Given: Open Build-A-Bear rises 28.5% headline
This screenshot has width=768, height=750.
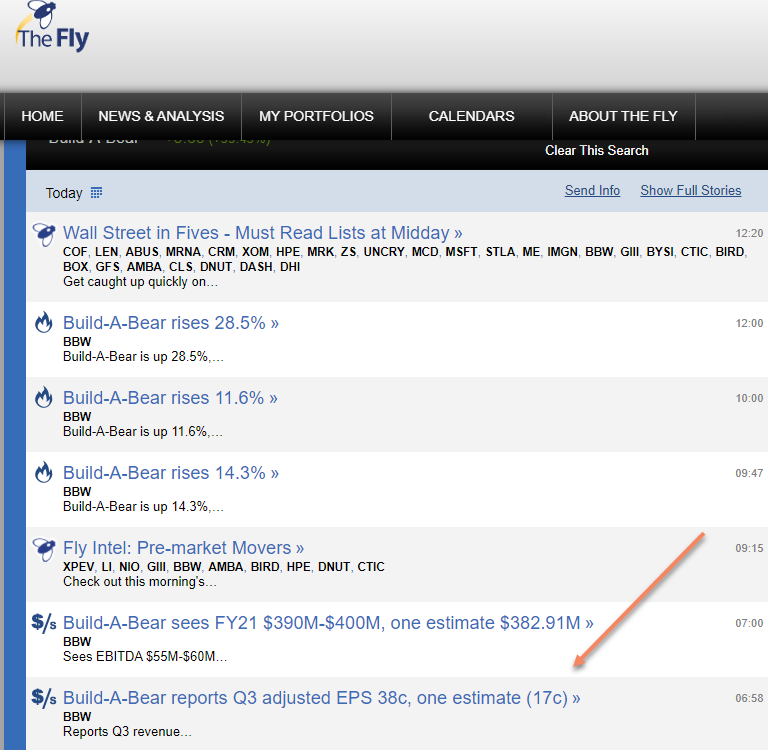Looking at the screenshot, I should 171,323.
